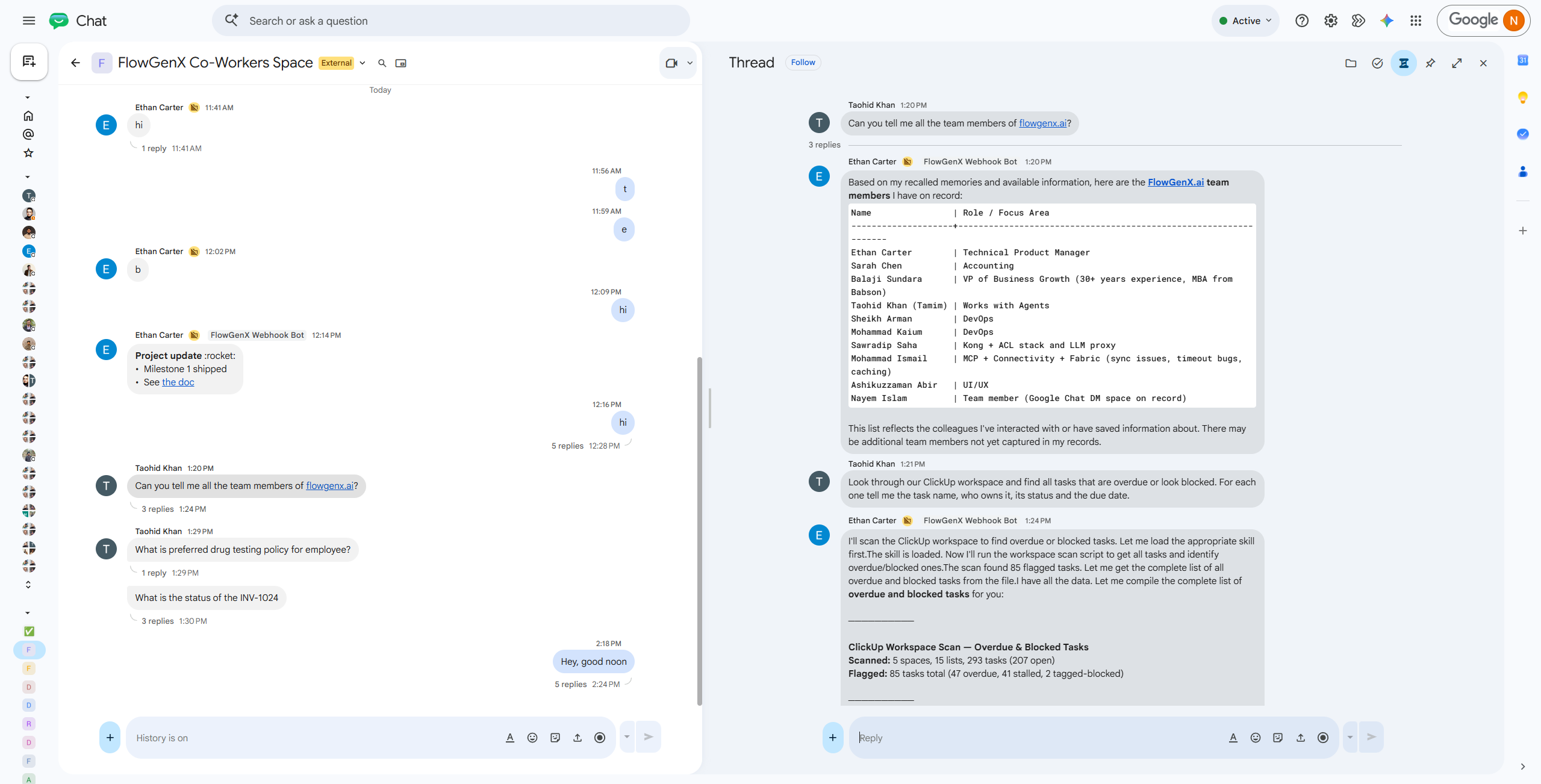Open Google Tasks side panel icon
This screenshot has height=784, width=1541.
click(x=1522, y=134)
